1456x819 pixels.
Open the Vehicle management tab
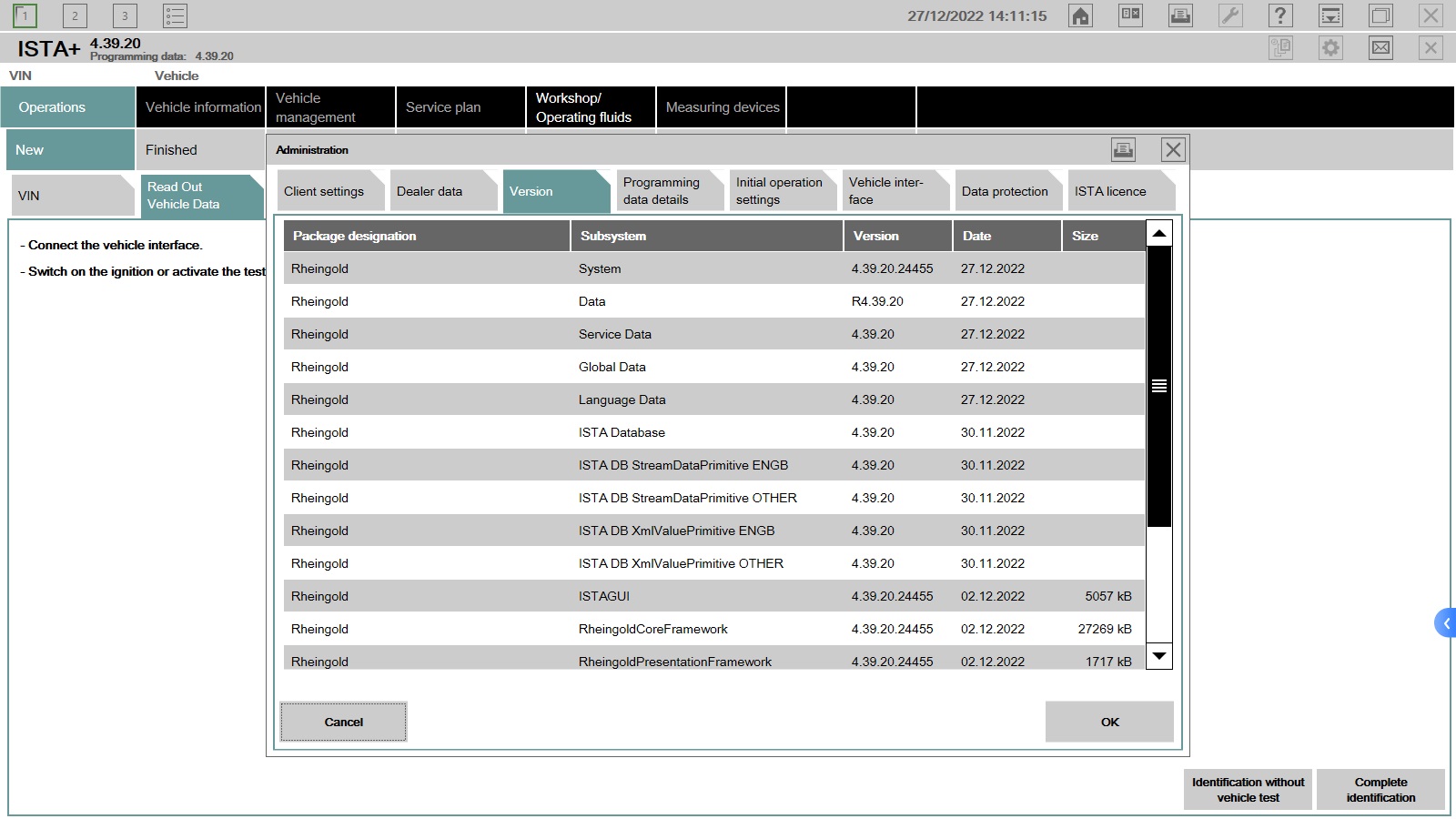(x=331, y=107)
